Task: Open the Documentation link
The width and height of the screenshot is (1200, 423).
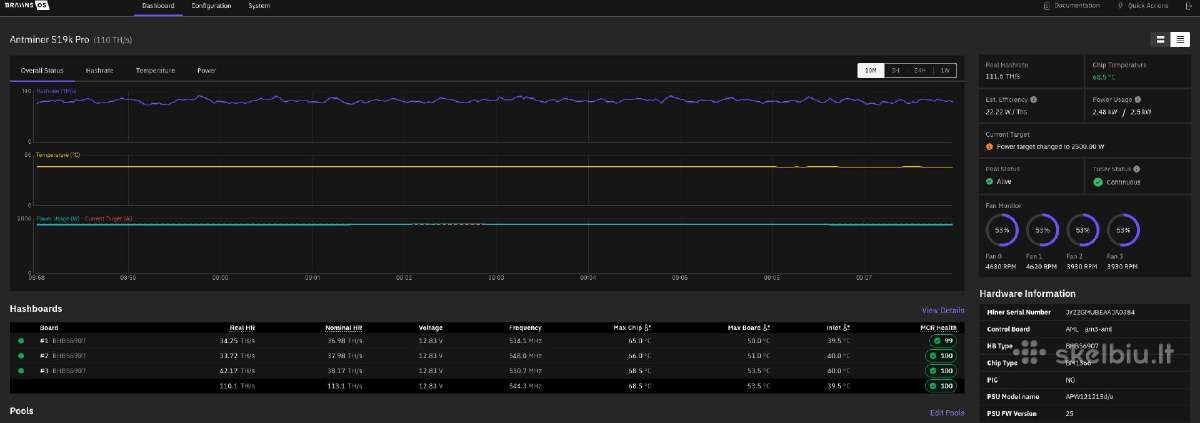Action: 1071,6
